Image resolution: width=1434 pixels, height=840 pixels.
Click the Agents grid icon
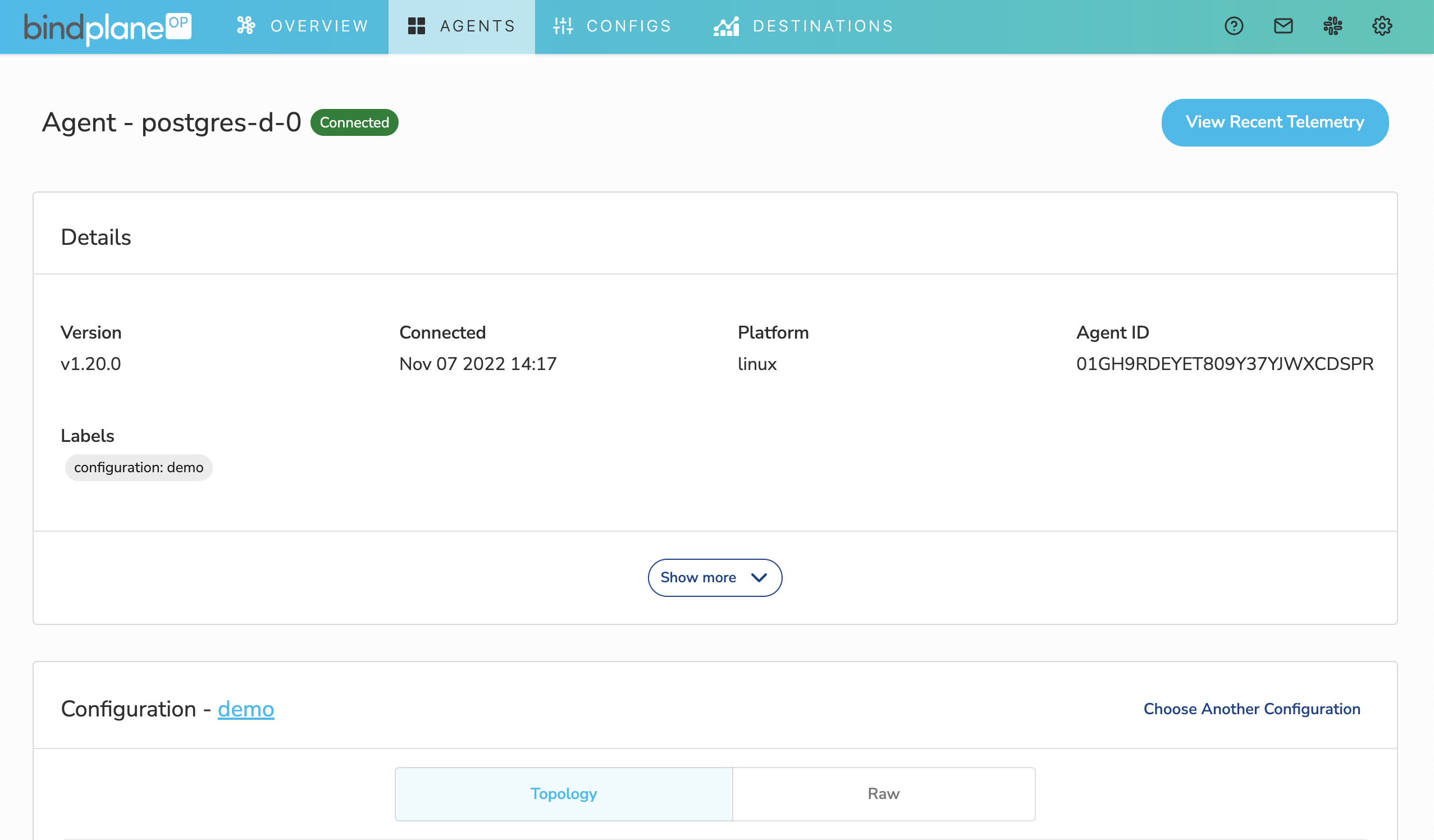pos(417,26)
